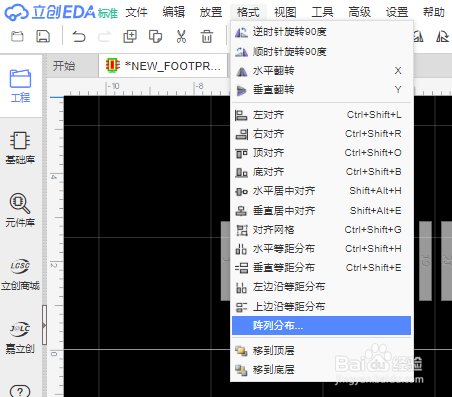Open the 工程 project panel
452x397 pixels.
(x=20, y=86)
